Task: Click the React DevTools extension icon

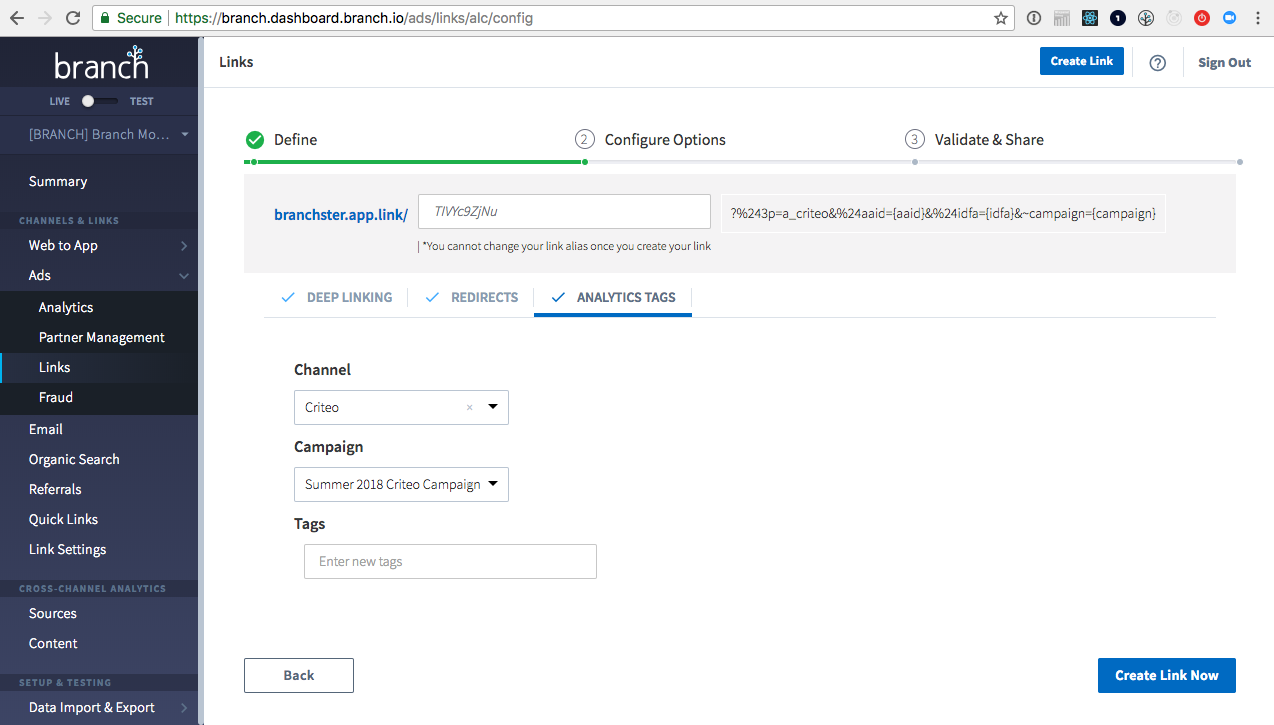Action: tap(1090, 18)
